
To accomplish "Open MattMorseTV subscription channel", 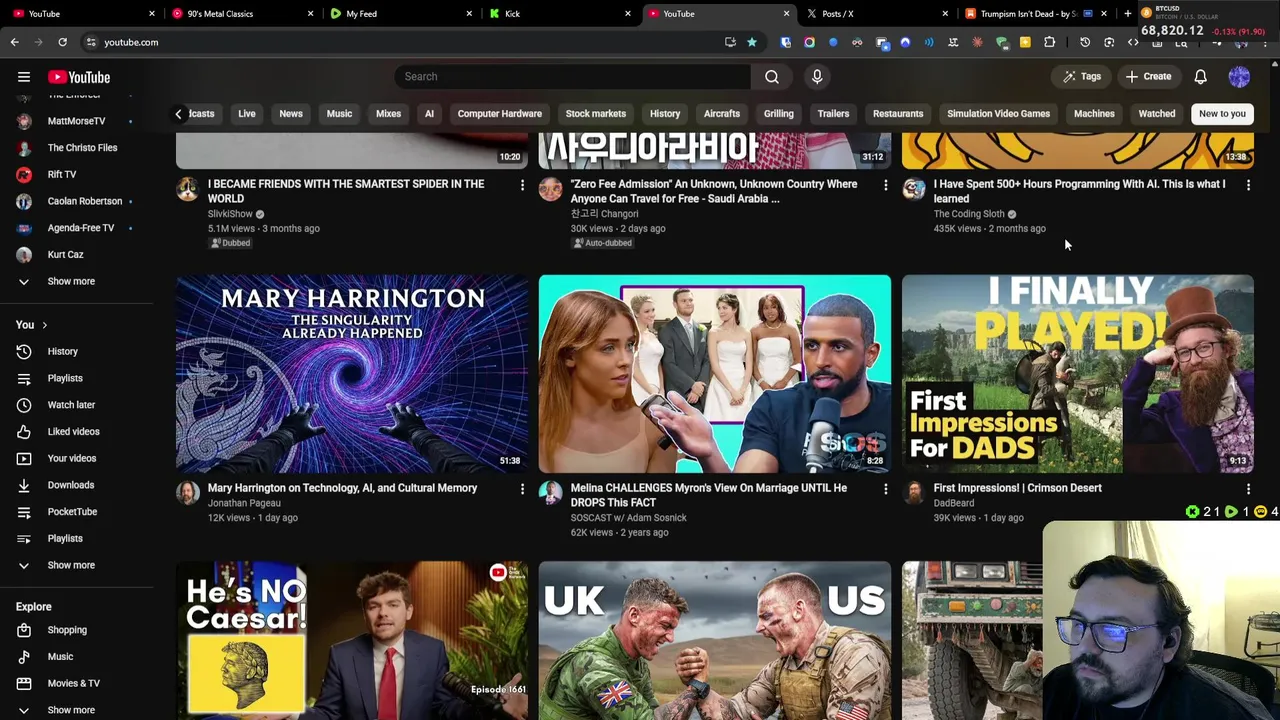I will click(x=76, y=121).
